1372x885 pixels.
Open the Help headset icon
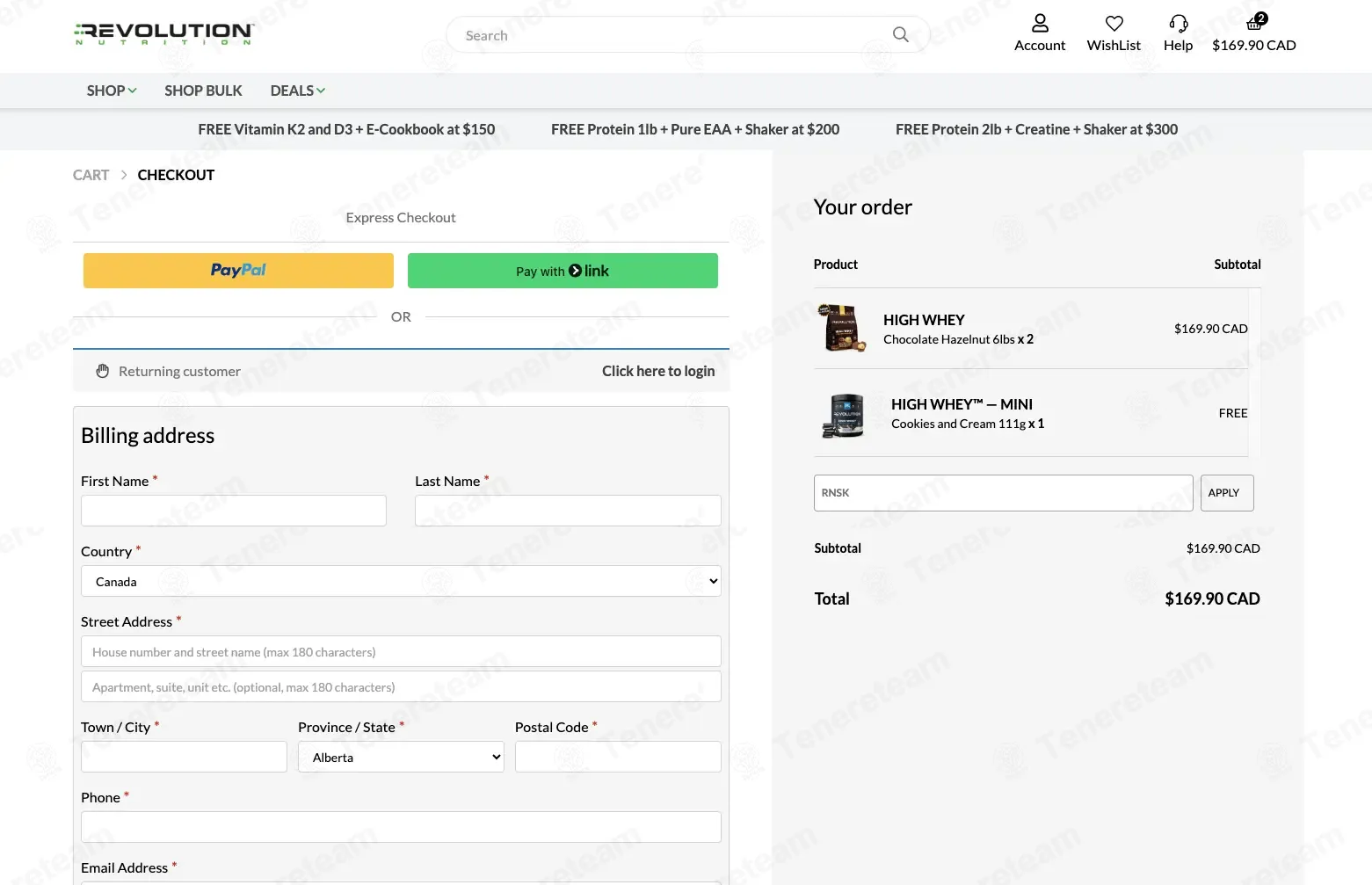pyautogui.click(x=1178, y=24)
